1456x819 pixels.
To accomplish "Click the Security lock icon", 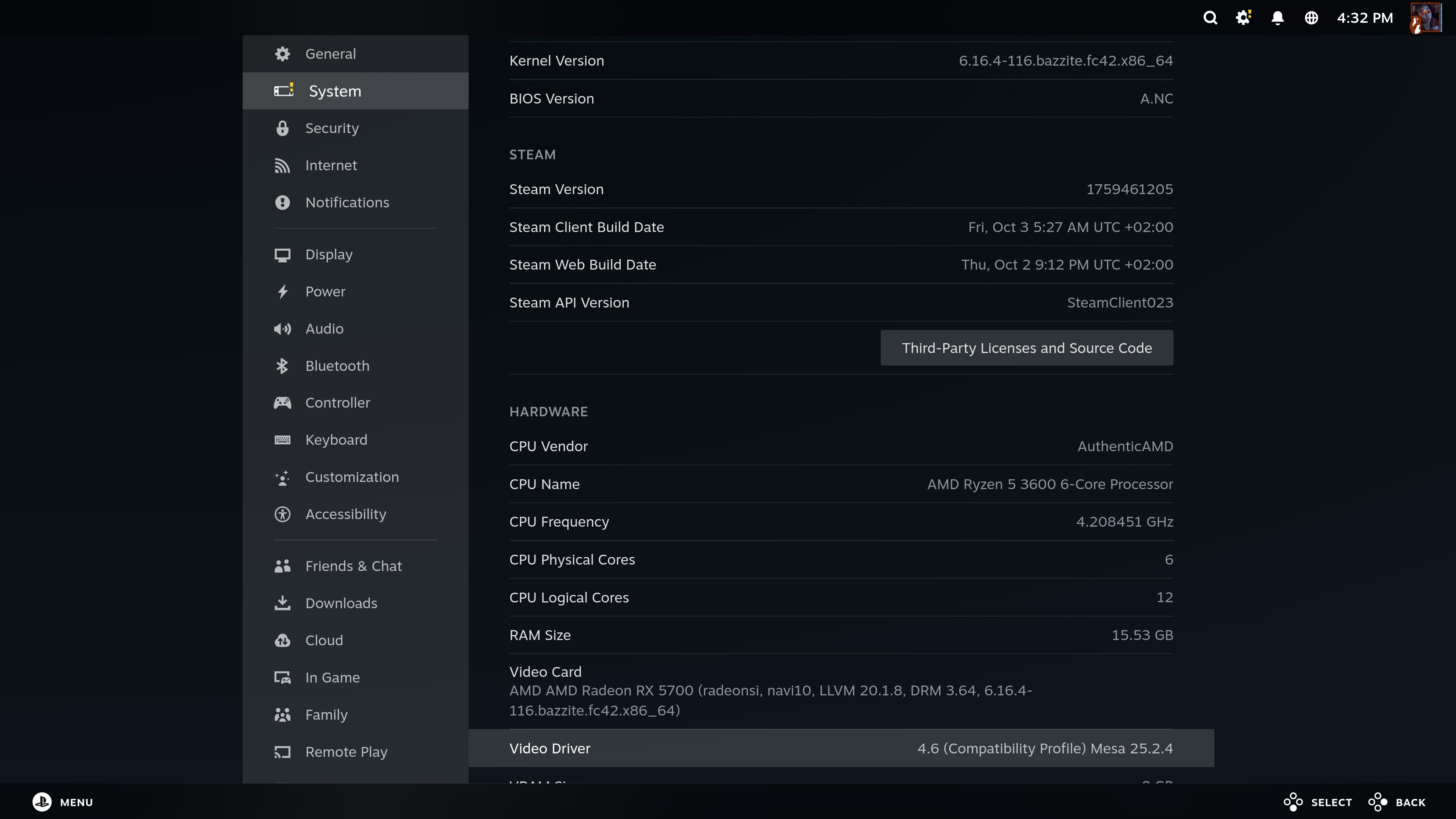I will (x=282, y=128).
